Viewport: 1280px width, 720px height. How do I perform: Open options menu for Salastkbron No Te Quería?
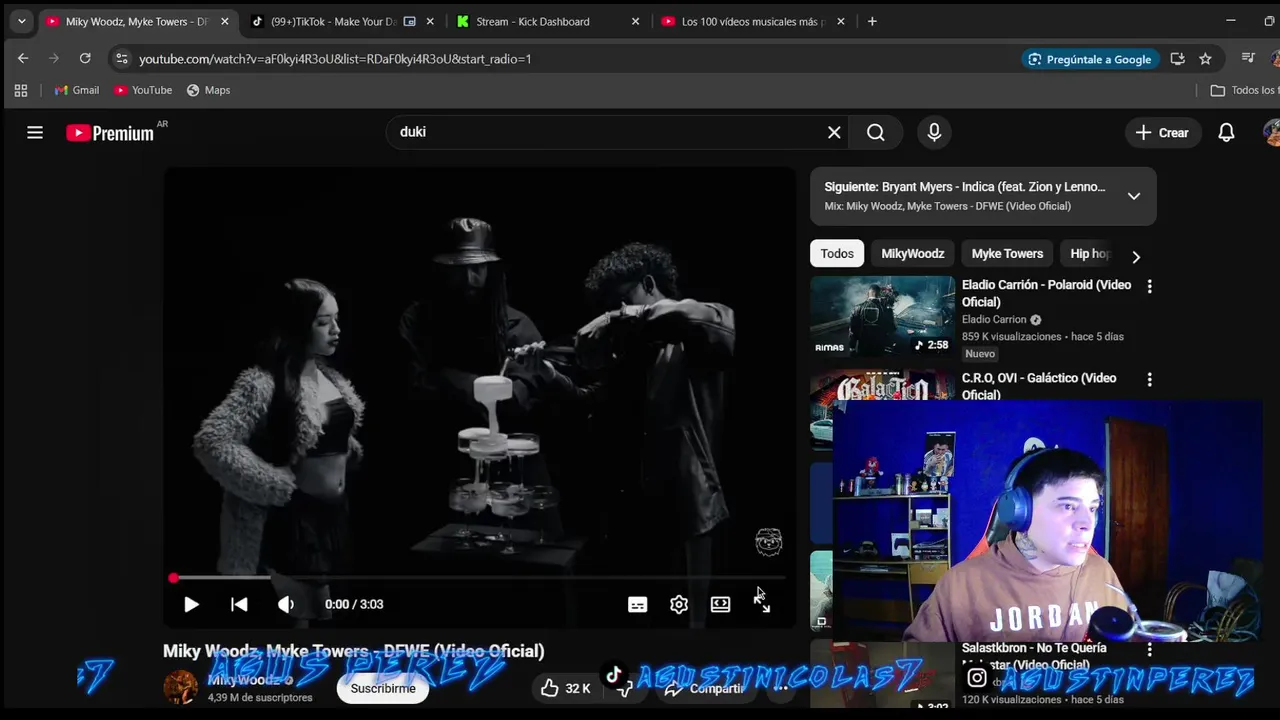[1149, 649]
